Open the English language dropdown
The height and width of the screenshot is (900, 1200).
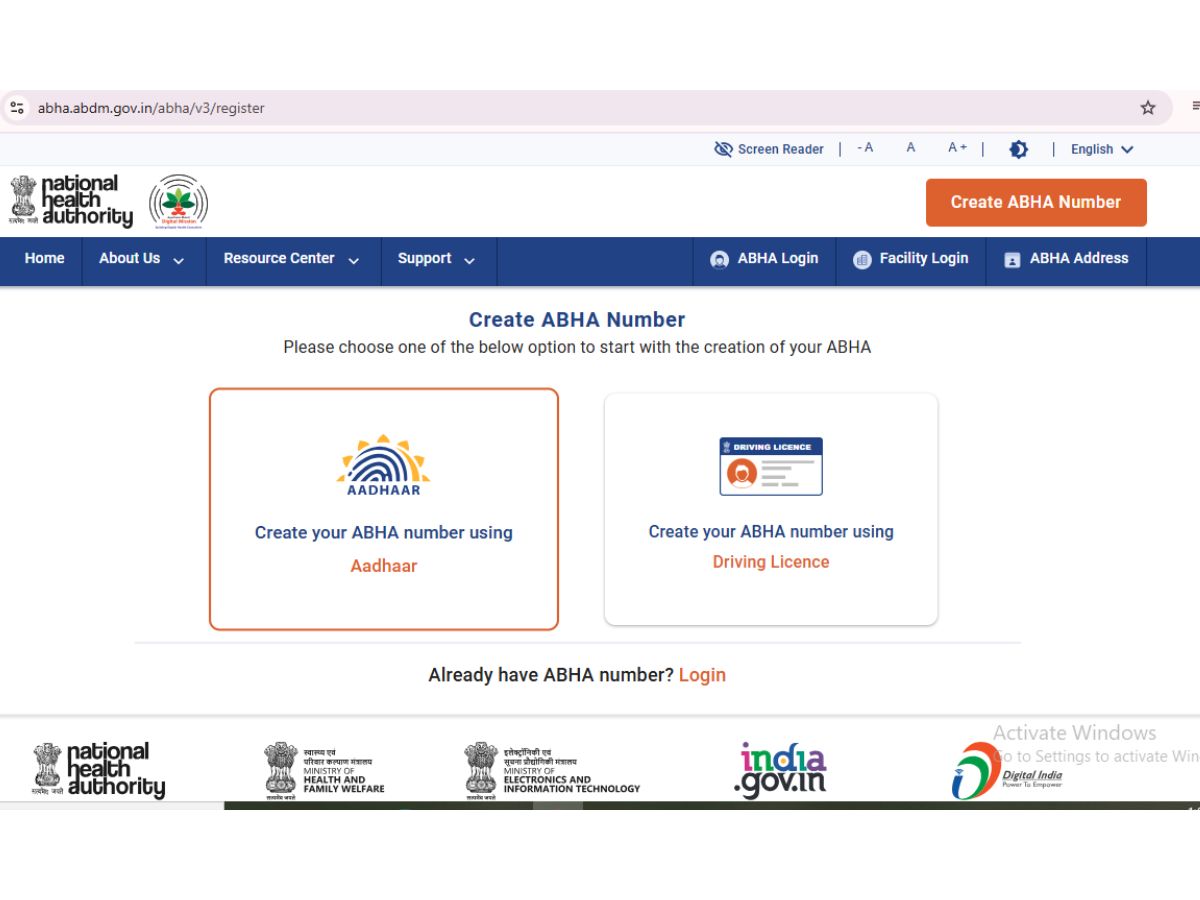[1102, 149]
